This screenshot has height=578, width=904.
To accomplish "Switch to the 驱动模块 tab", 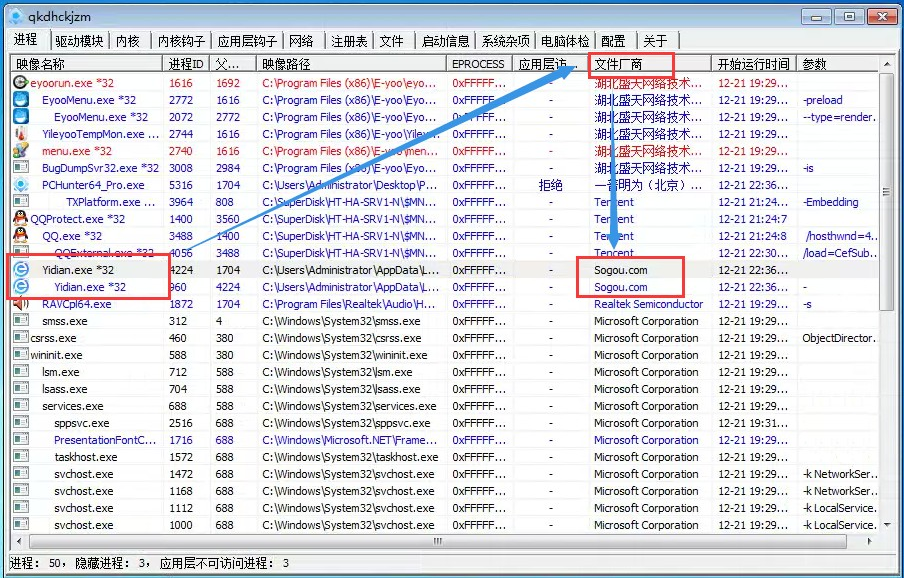I will pyautogui.click(x=79, y=41).
